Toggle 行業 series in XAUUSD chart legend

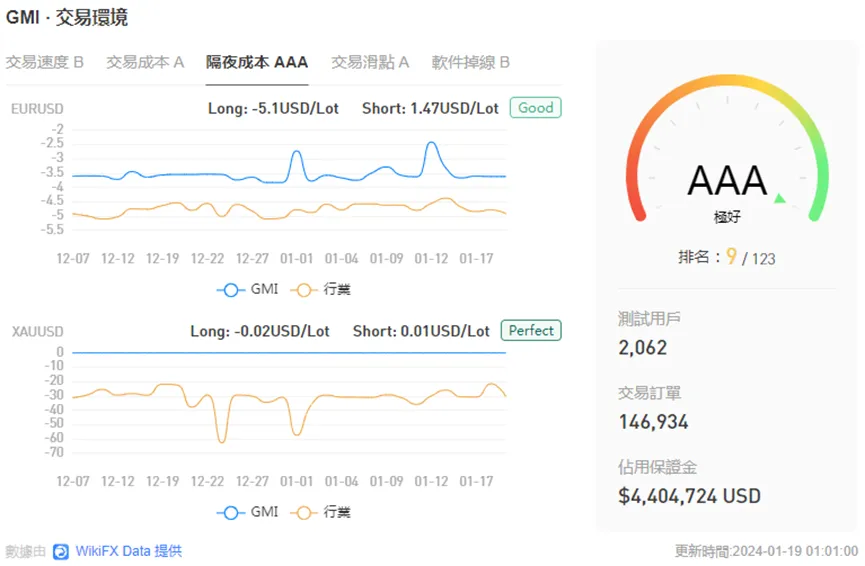tap(323, 512)
